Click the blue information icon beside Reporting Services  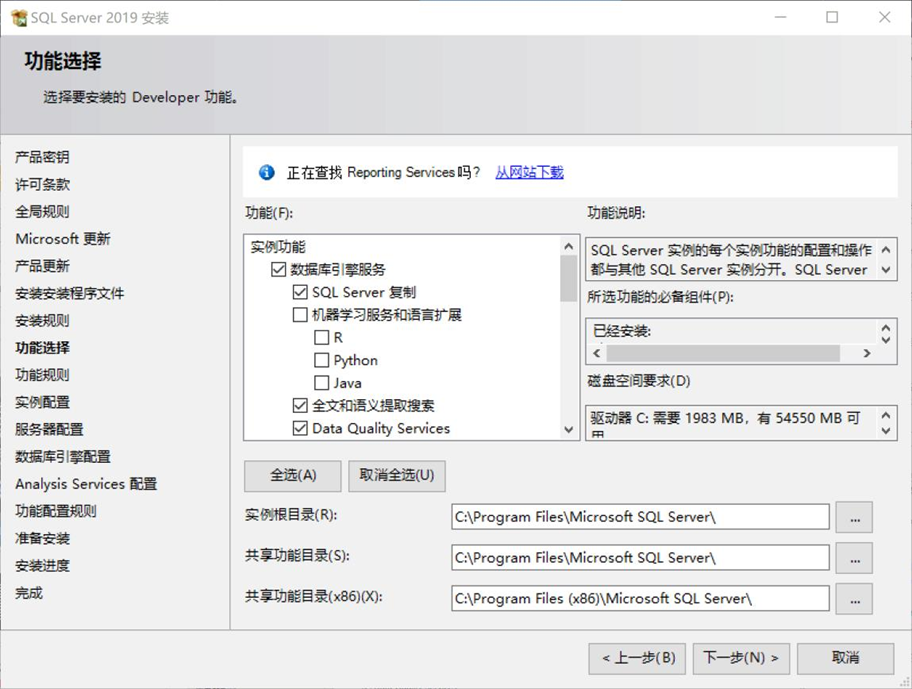click(x=266, y=172)
